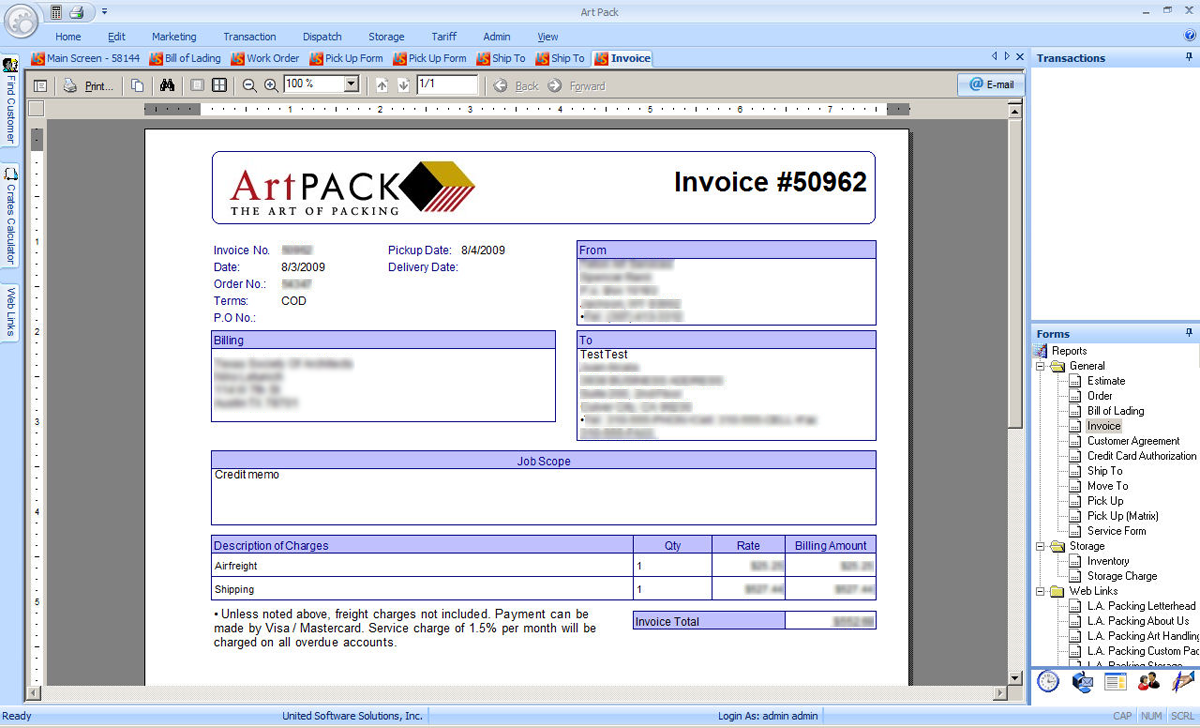Click the clock icon in bottom panel

pyautogui.click(x=1047, y=682)
